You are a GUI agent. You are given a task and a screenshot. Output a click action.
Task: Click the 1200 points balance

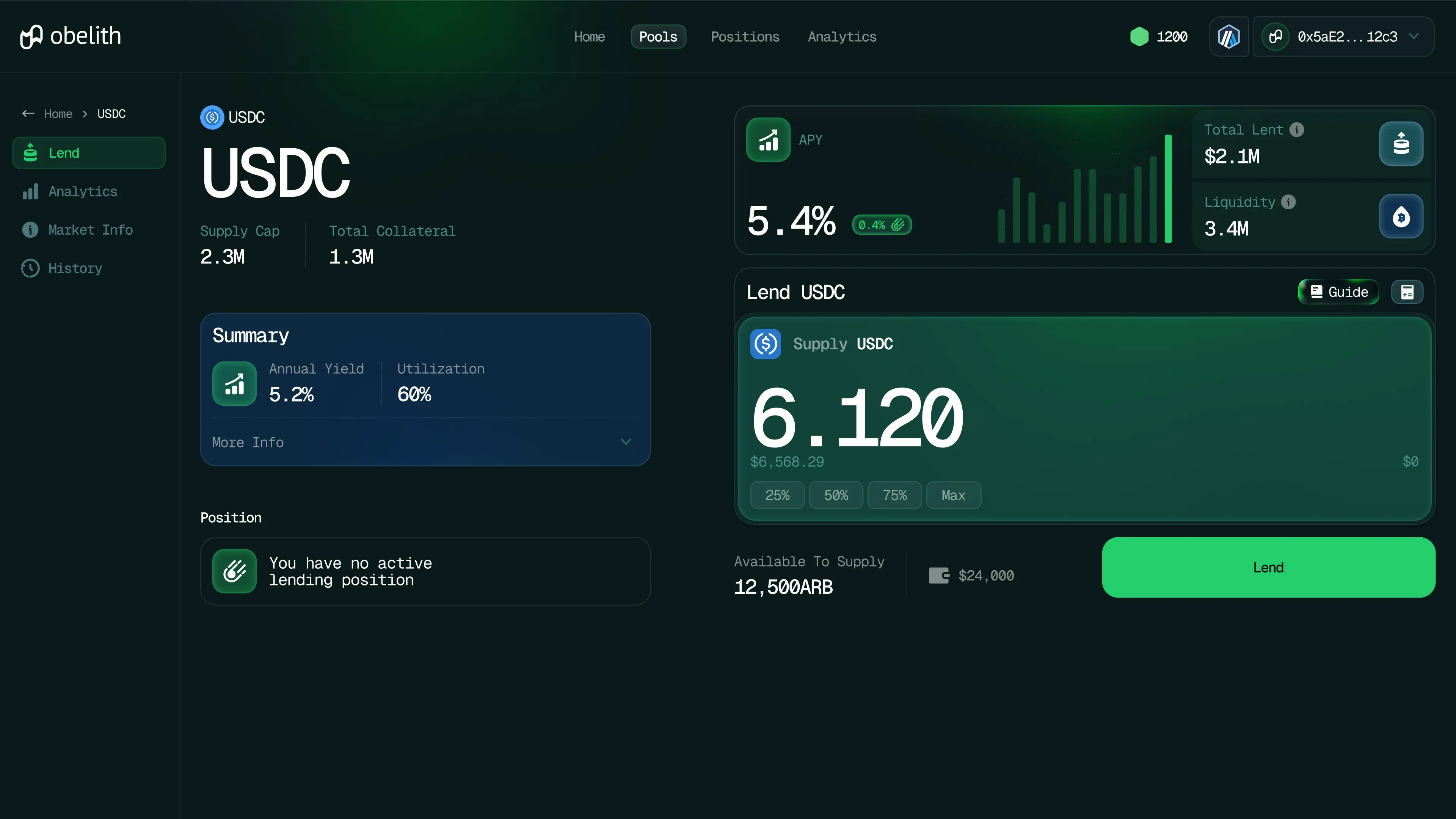(x=1172, y=37)
